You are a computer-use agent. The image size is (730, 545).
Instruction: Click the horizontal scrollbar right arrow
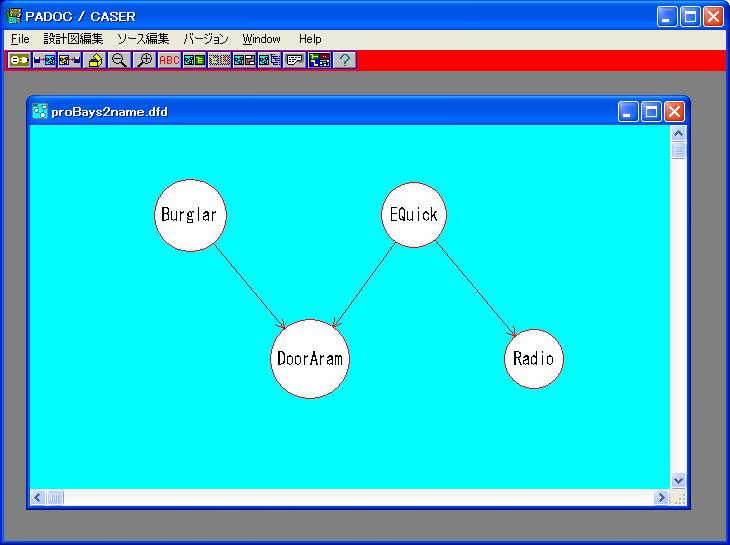661,497
